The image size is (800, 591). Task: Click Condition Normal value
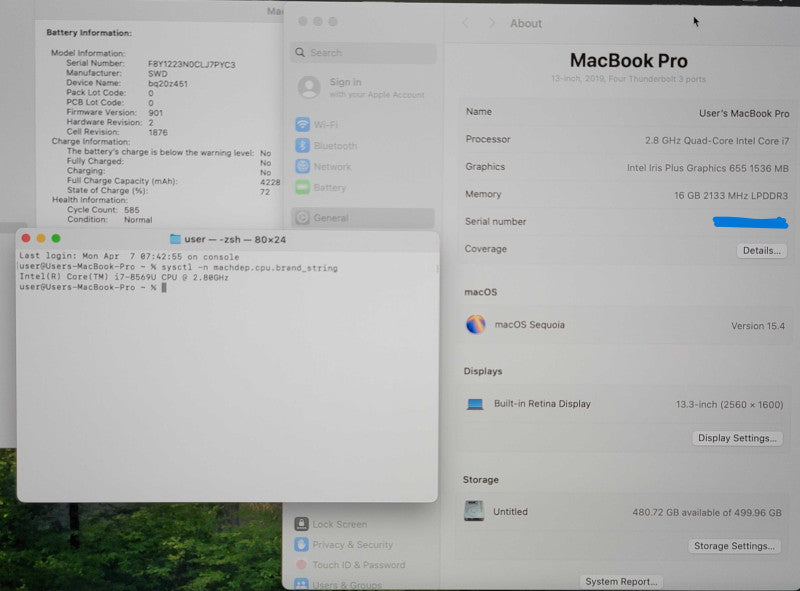click(x=138, y=220)
